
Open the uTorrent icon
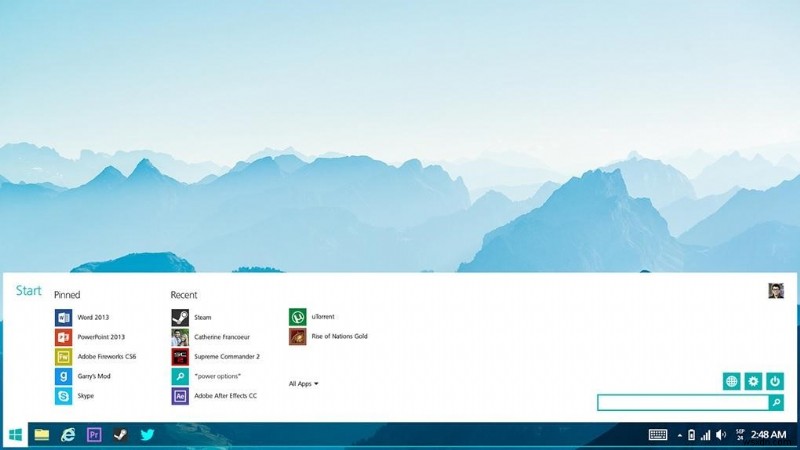click(297, 317)
